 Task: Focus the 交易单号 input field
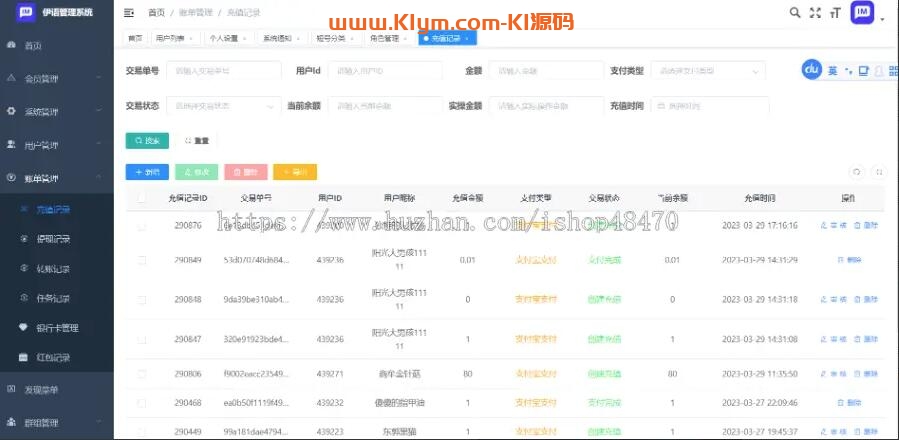(224, 71)
